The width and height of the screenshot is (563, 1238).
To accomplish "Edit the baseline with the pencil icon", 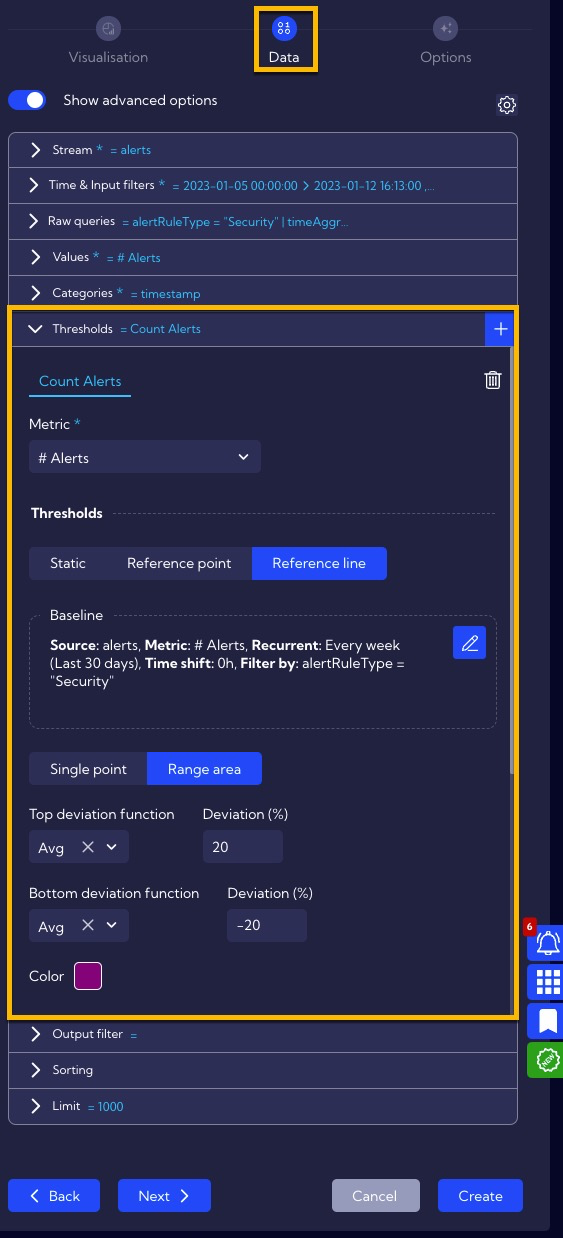I will coord(469,642).
